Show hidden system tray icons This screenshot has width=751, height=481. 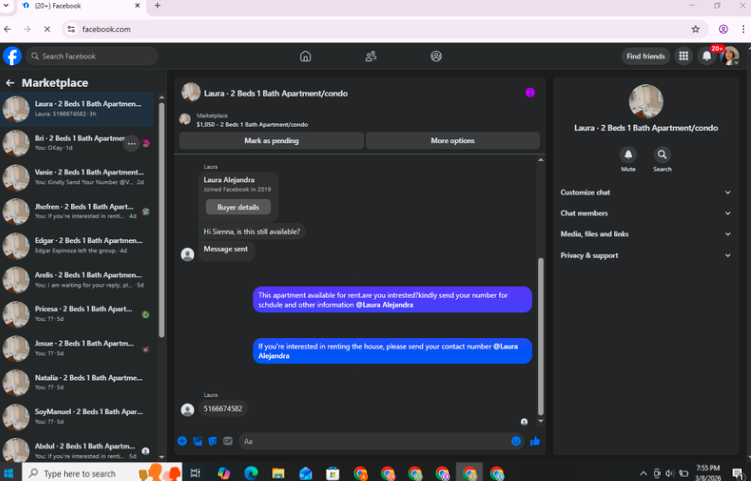[643, 473]
